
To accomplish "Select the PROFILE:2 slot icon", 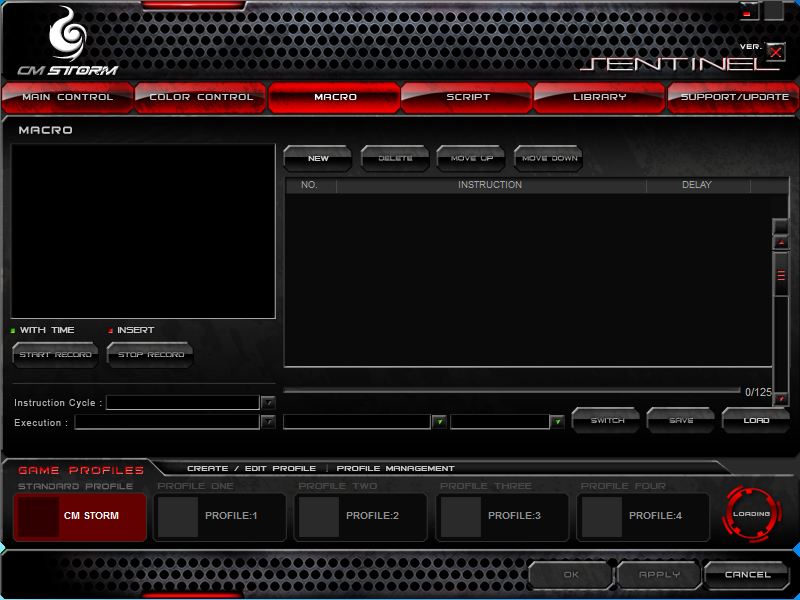I will (319, 516).
